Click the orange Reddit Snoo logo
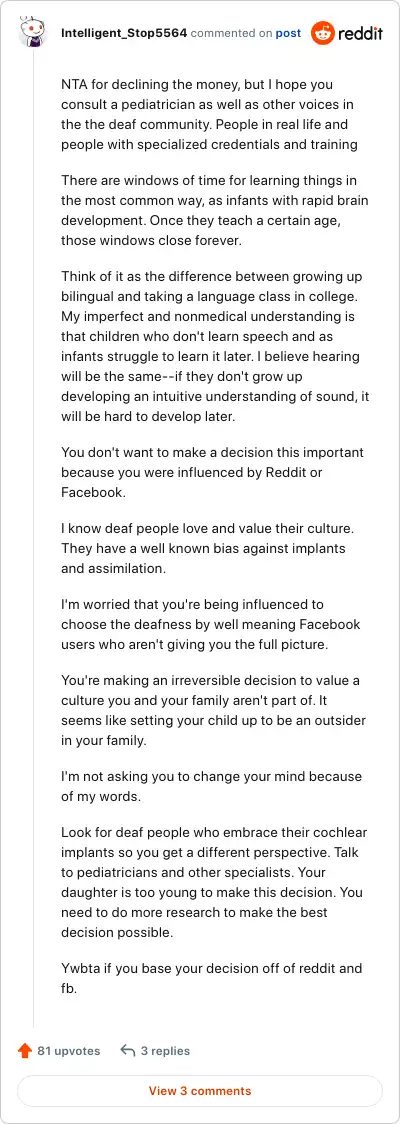 (322, 33)
